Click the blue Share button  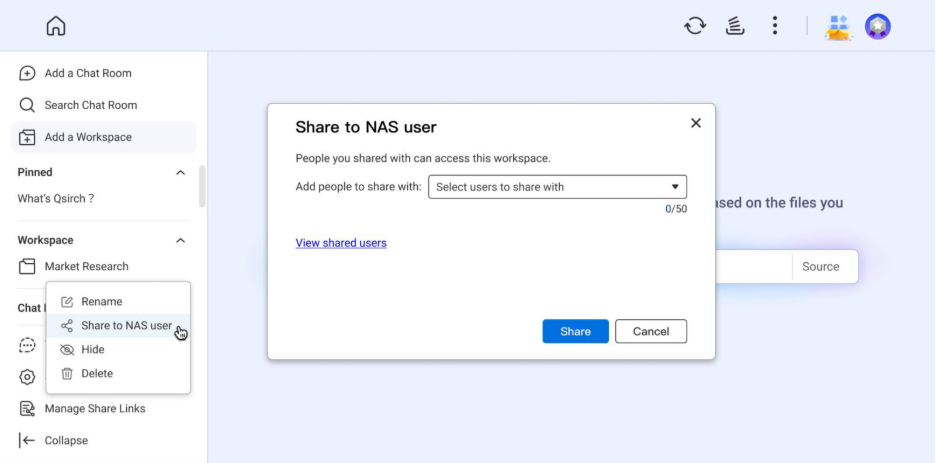(575, 332)
